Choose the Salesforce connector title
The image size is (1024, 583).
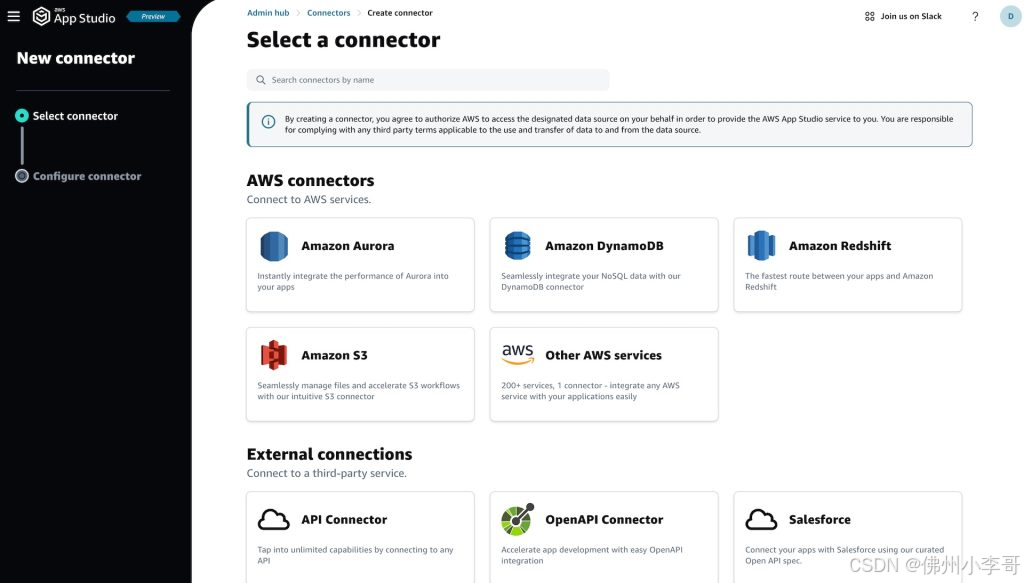820,520
